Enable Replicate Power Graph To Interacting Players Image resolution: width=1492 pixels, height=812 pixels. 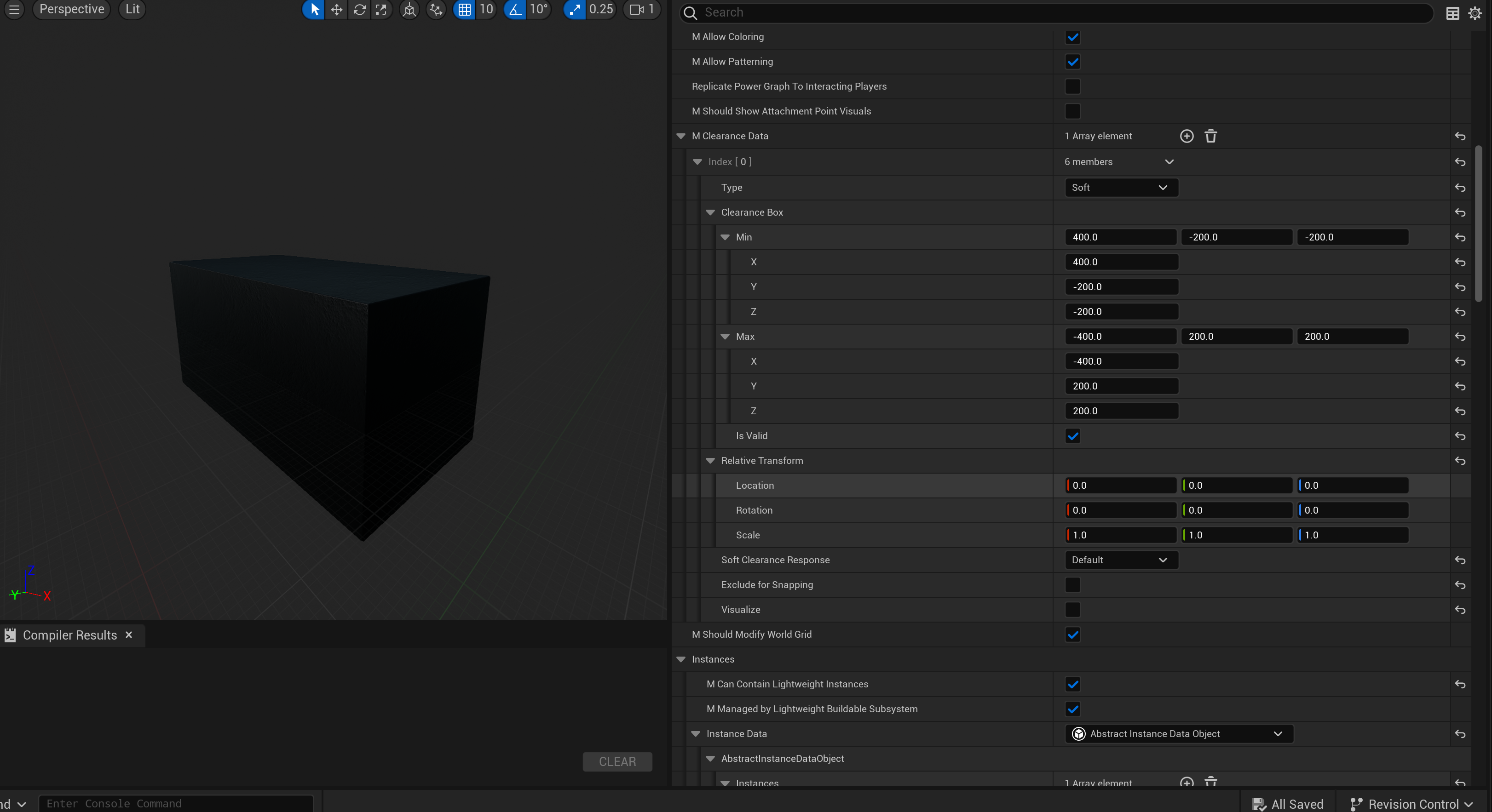(1072, 87)
